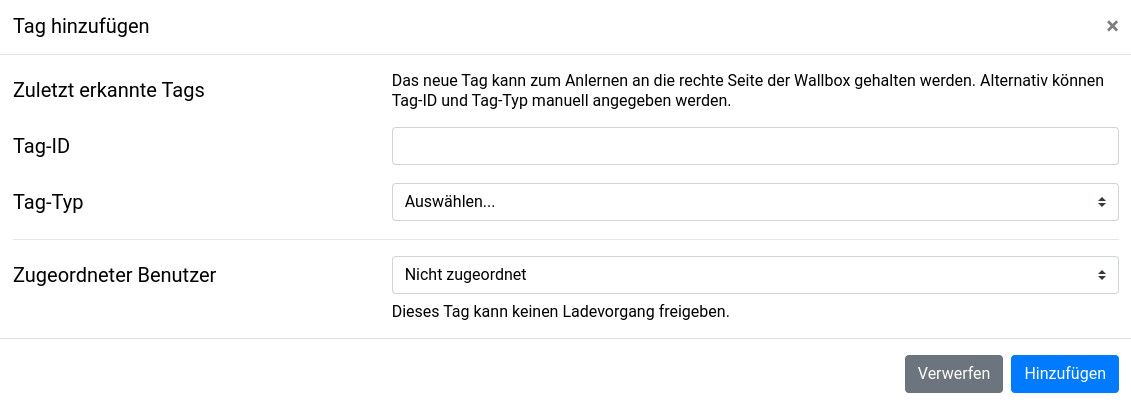Expand the Zugeordneter Benutzer dropdown
Image resolution: width=1131 pixels, height=405 pixels.
[755, 274]
